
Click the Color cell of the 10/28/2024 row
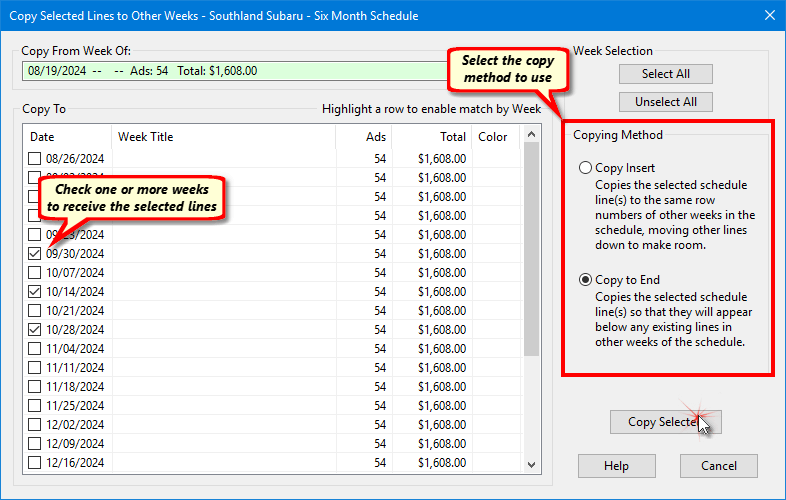(x=496, y=330)
